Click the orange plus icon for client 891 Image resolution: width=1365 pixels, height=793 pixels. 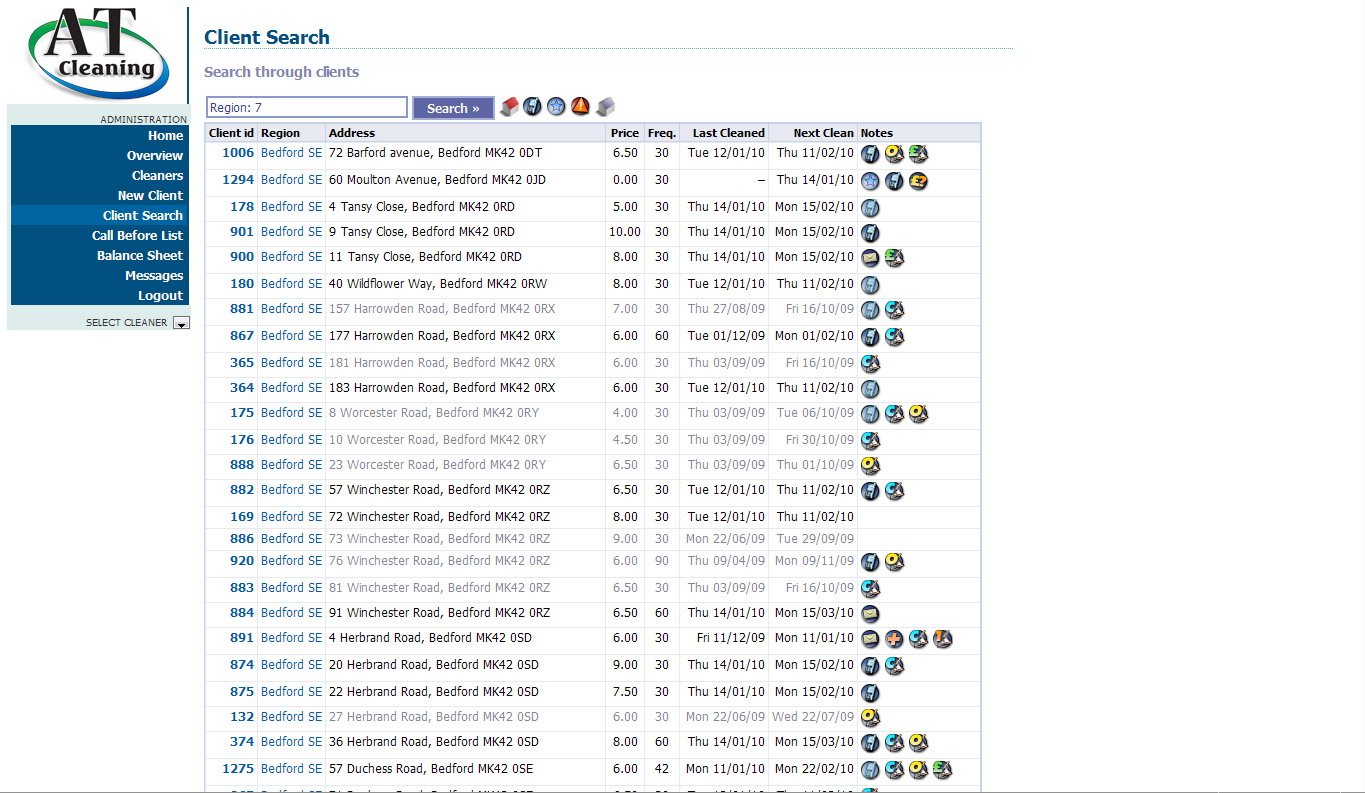pos(895,639)
